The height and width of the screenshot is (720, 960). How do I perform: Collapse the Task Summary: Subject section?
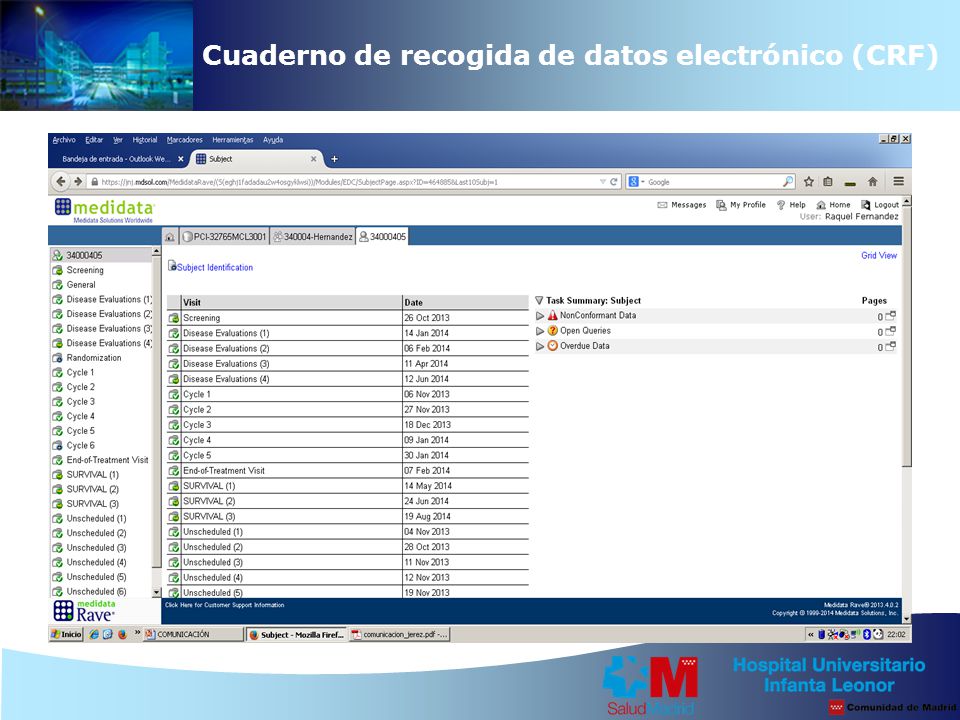[539, 301]
